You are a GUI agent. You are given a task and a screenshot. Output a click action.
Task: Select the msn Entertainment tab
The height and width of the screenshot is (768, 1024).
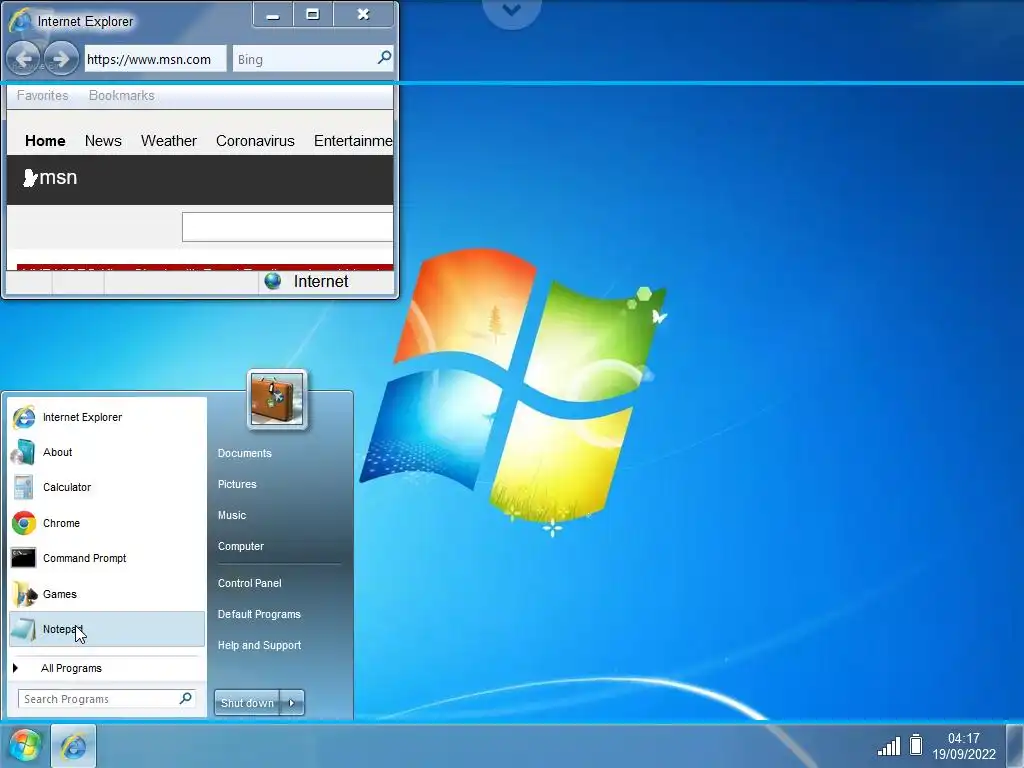click(353, 140)
